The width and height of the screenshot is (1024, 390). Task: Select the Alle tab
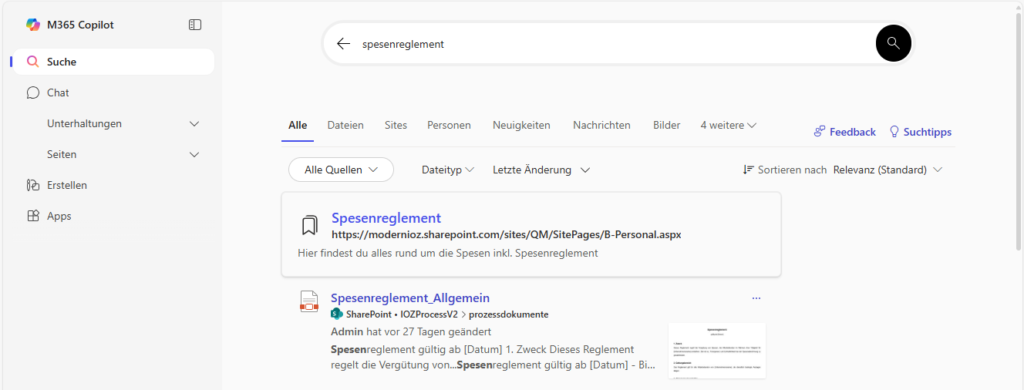pyautogui.click(x=297, y=125)
